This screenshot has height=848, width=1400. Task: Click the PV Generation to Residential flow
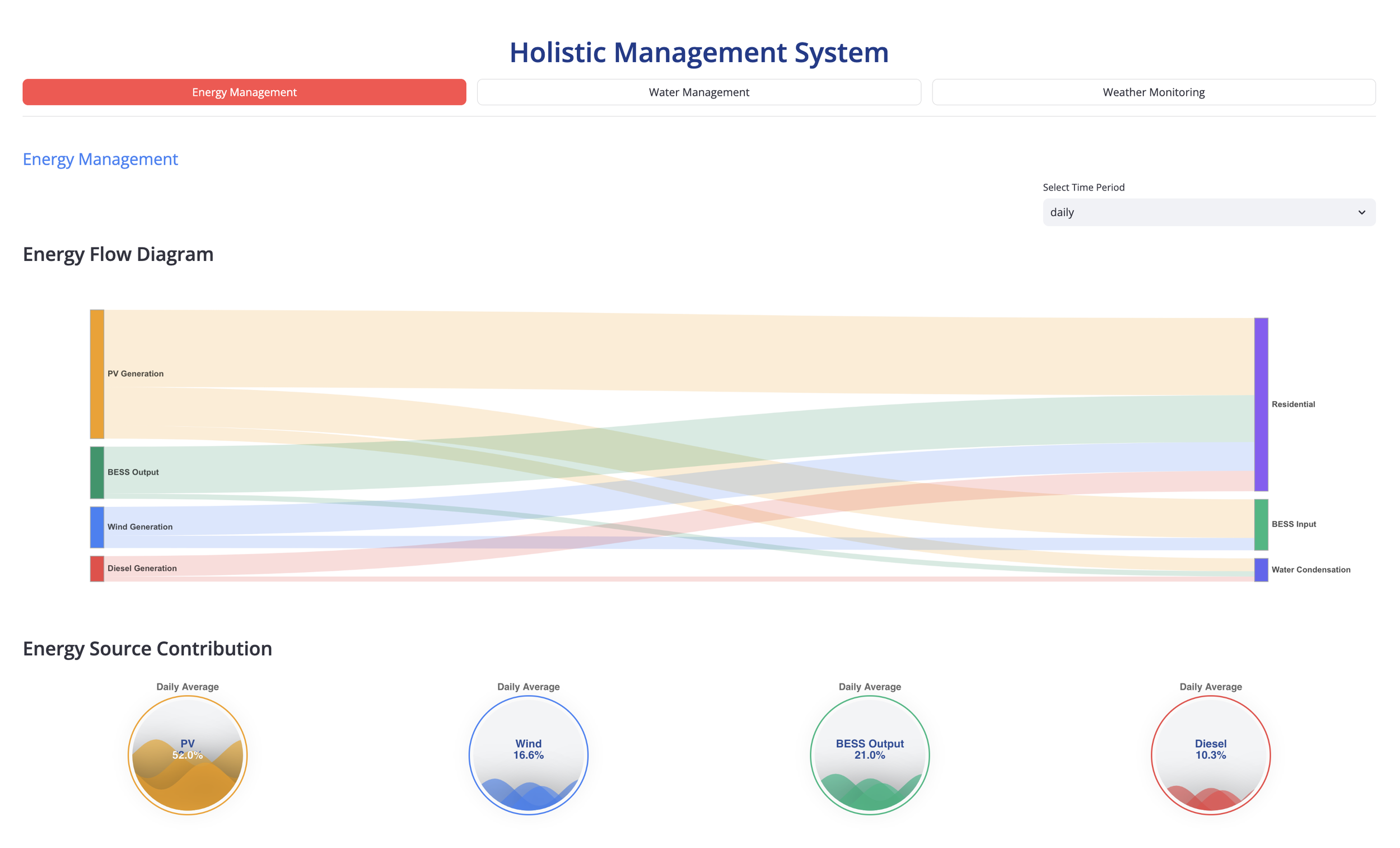pos(682,351)
